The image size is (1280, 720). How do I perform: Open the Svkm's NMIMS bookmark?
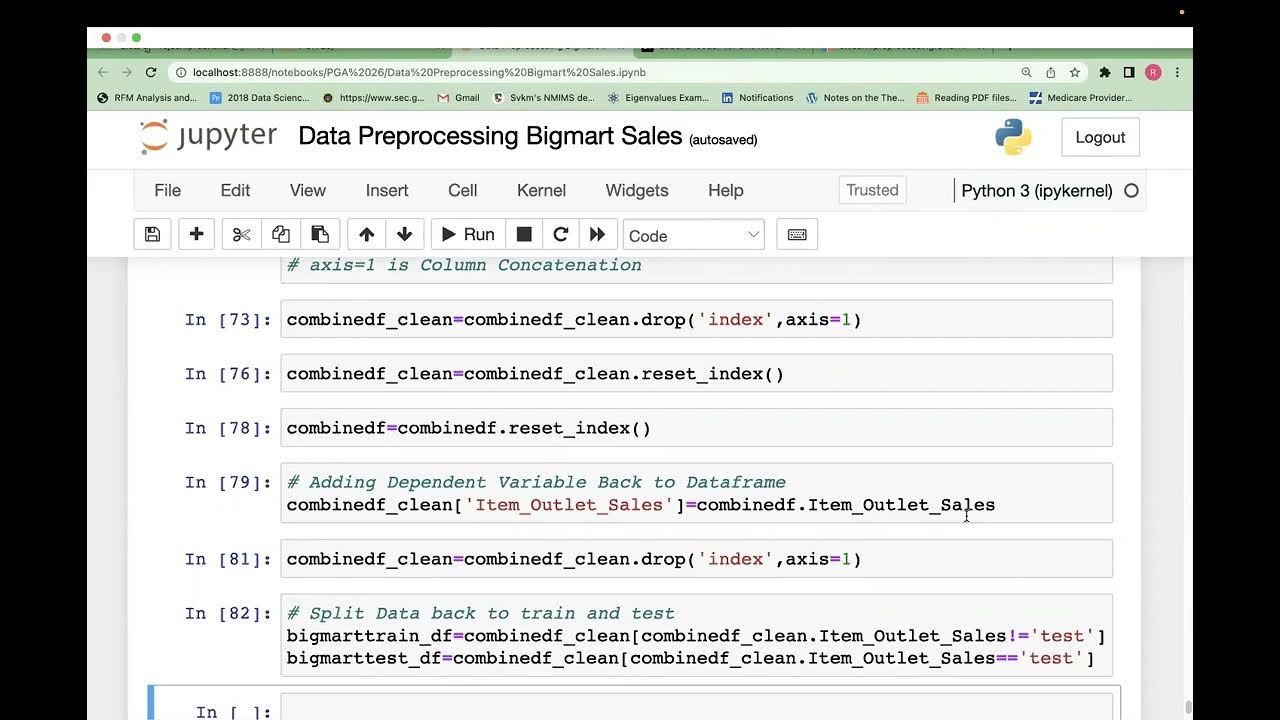[544, 98]
